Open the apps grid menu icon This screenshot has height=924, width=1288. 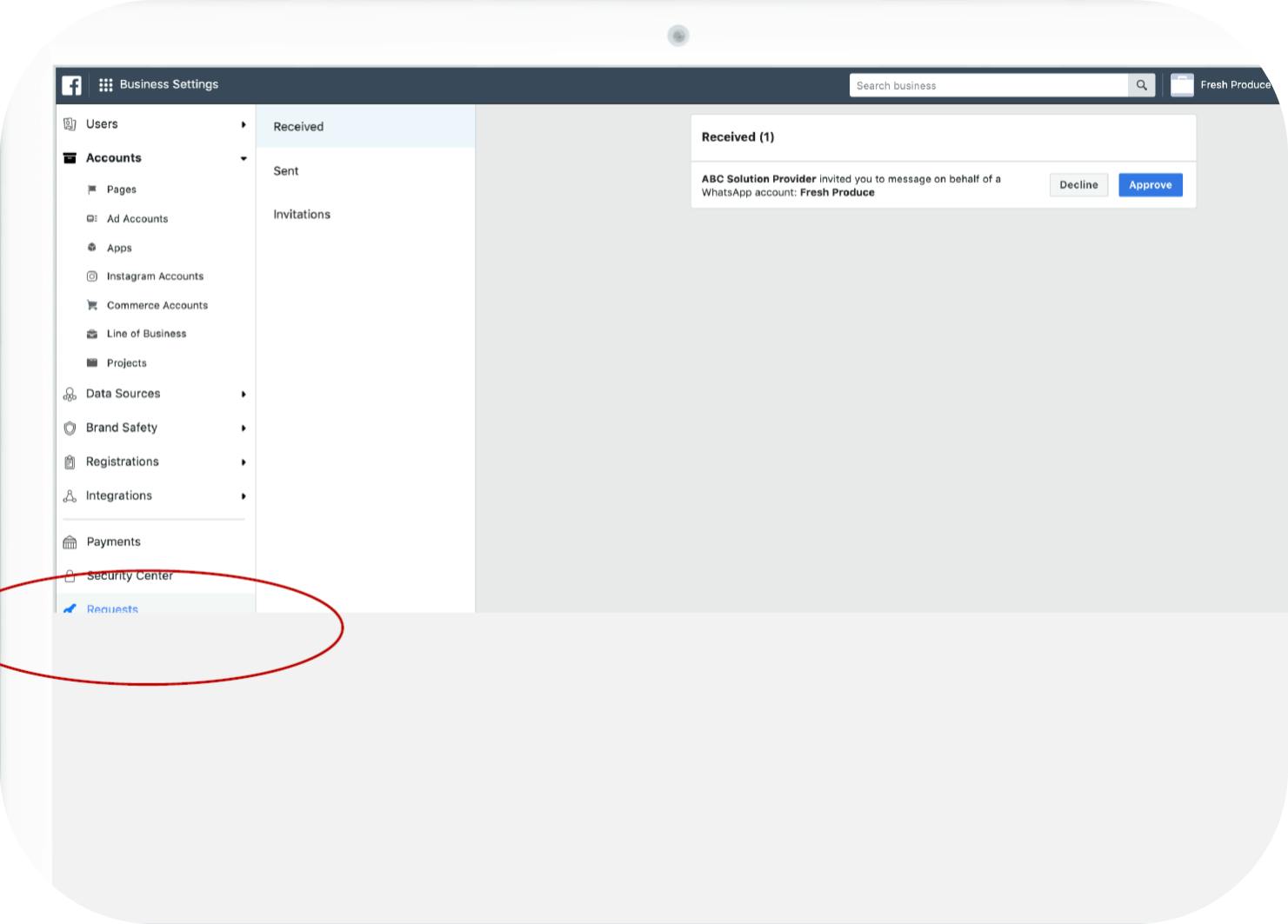coord(106,85)
